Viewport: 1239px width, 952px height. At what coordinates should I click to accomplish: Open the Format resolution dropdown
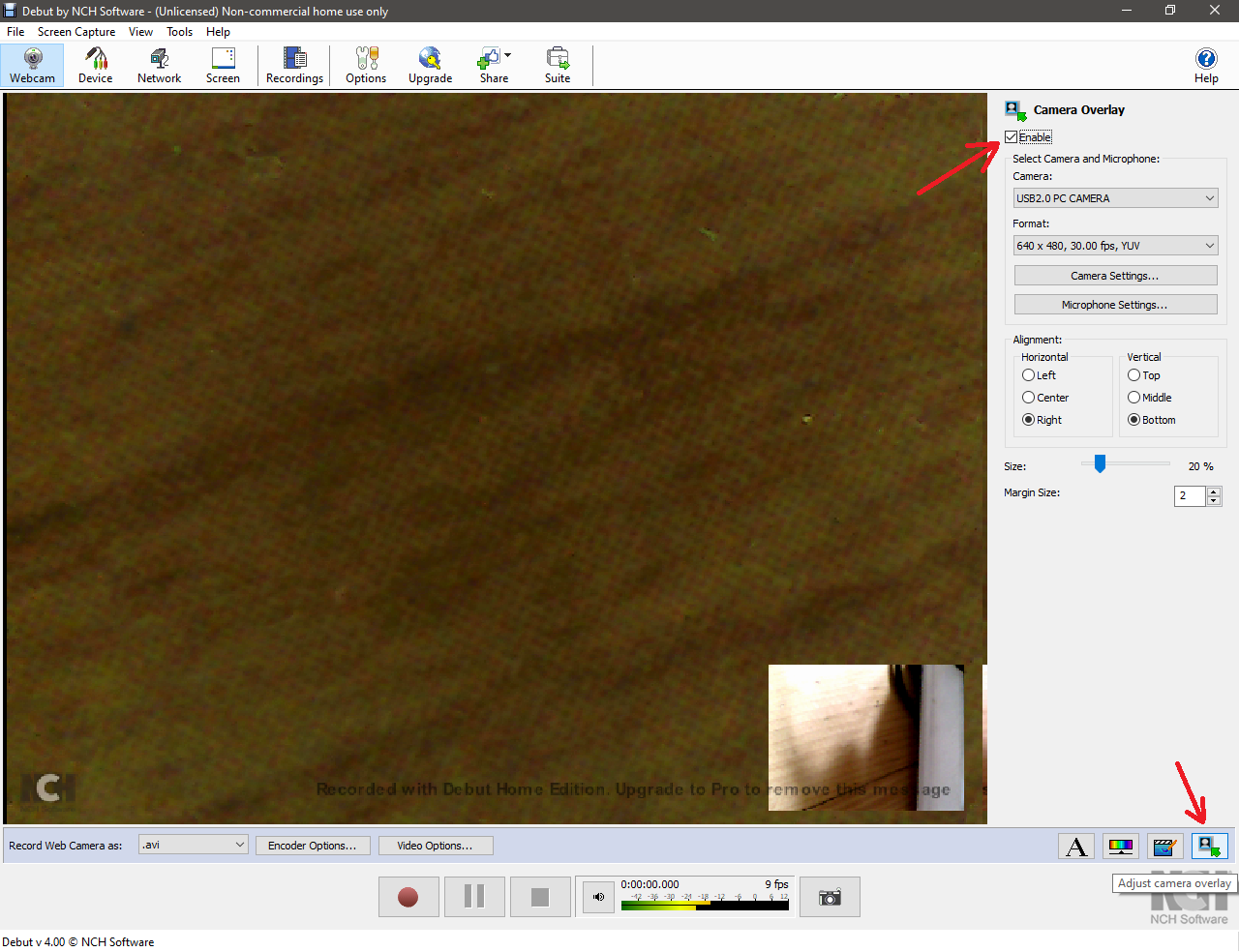click(x=1115, y=246)
